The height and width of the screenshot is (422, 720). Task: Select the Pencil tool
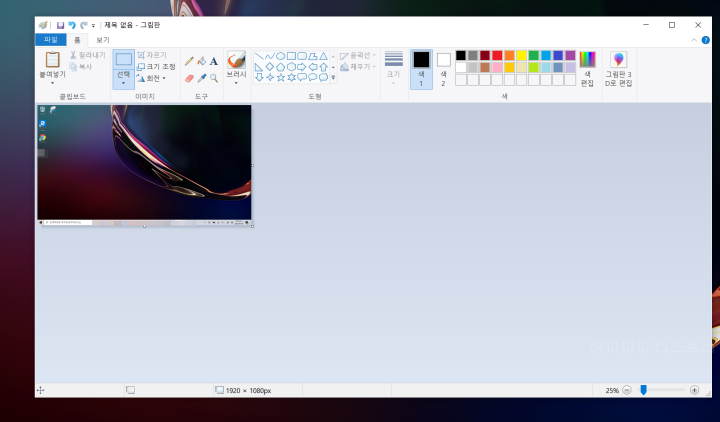189,61
